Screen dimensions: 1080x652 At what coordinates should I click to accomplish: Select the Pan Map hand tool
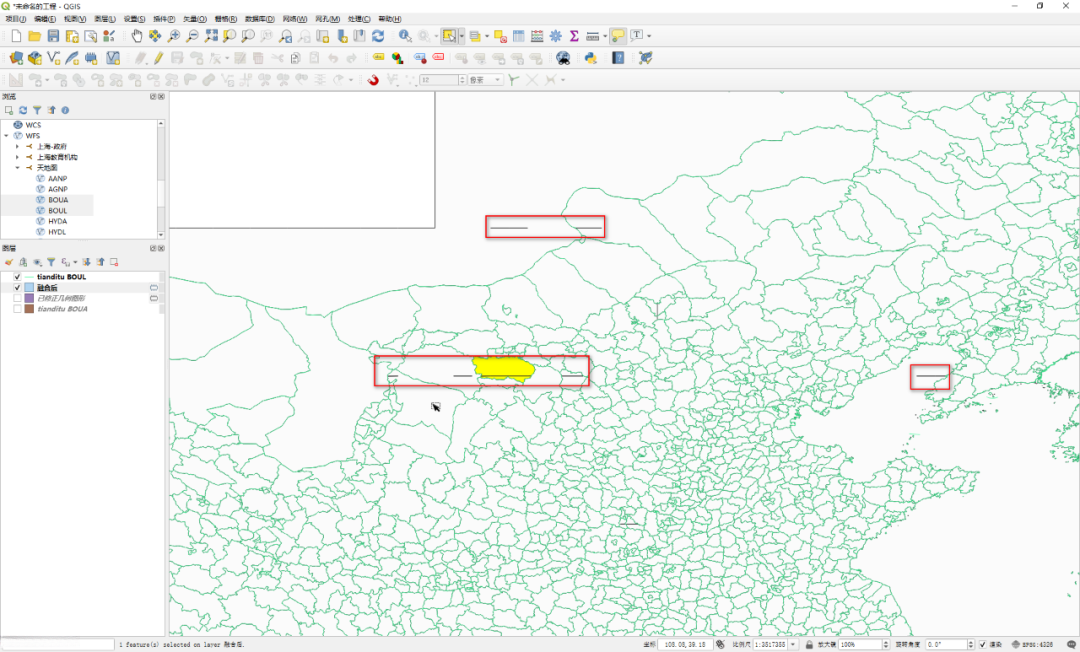(x=137, y=36)
